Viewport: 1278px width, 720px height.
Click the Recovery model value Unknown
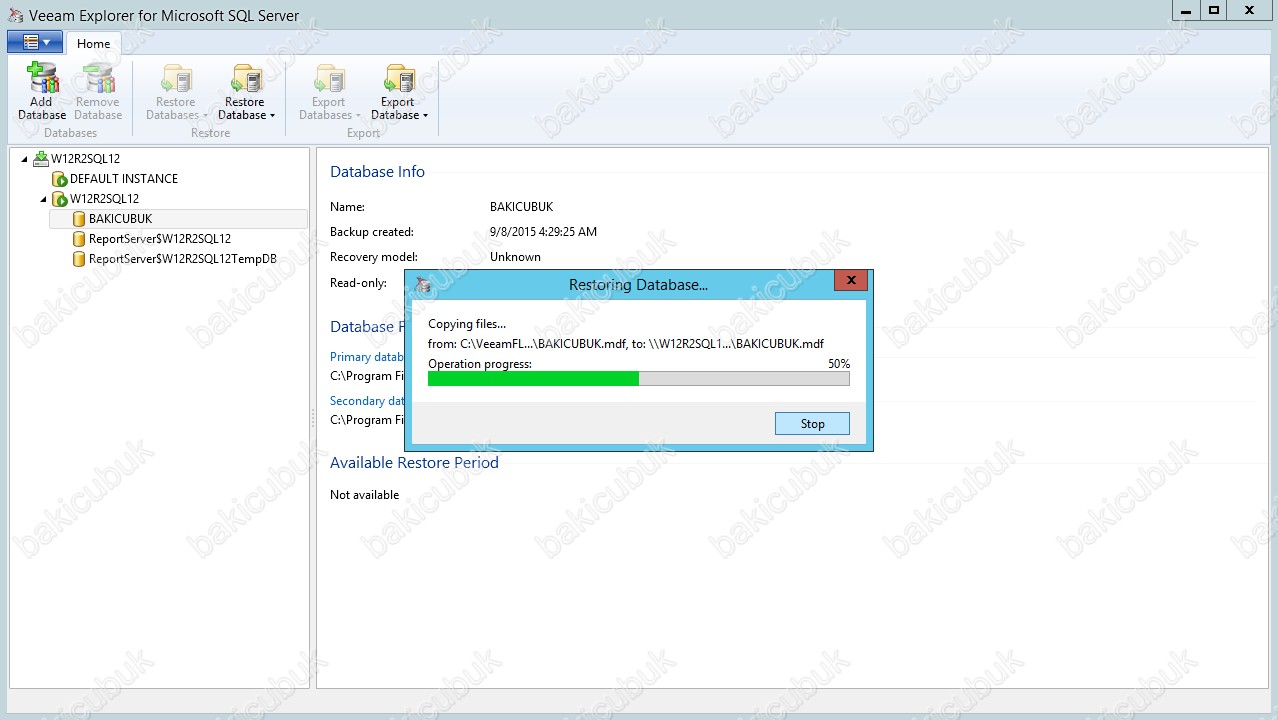pyautogui.click(x=515, y=257)
